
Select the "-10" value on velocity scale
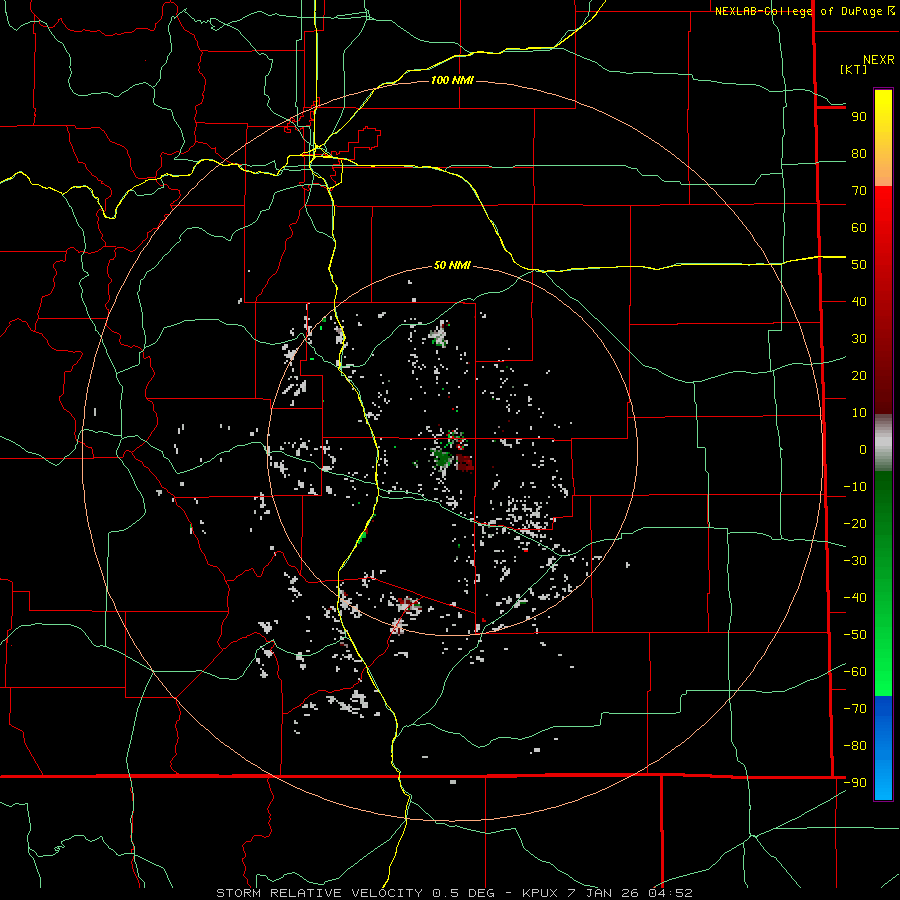855,487
